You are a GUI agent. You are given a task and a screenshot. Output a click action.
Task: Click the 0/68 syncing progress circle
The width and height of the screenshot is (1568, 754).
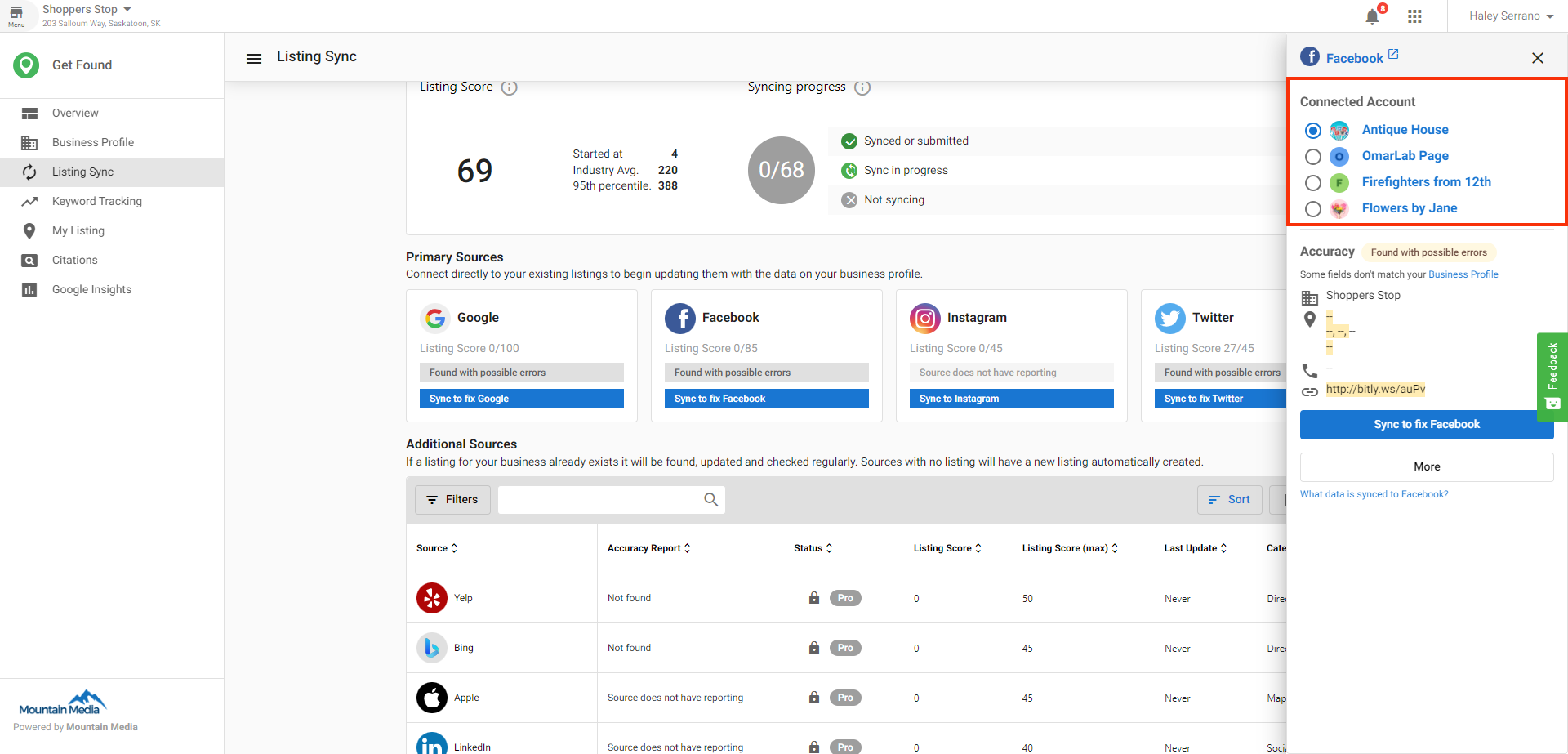tap(782, 170)
